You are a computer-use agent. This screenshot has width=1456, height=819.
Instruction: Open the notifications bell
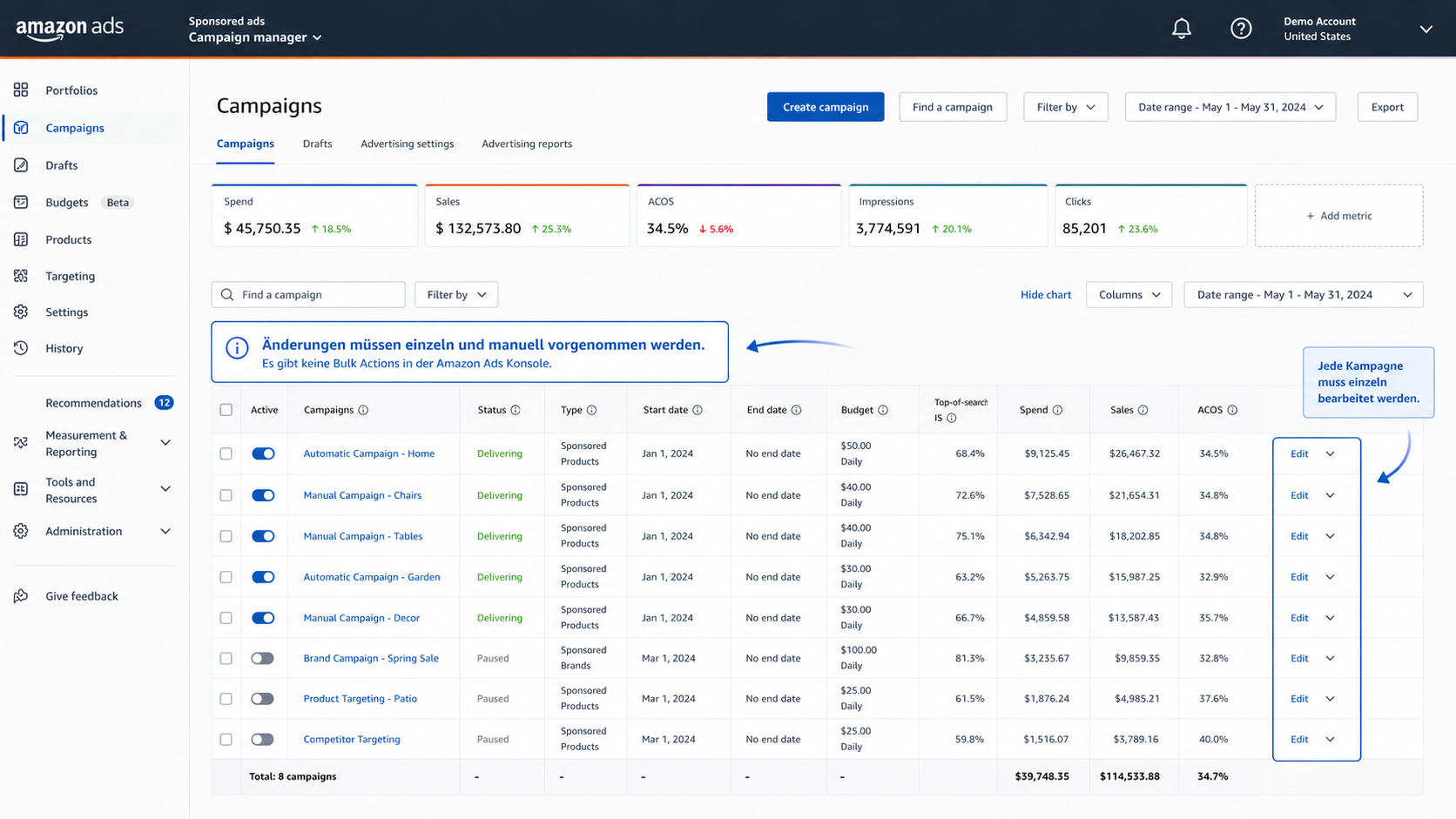click(1182, 29)
